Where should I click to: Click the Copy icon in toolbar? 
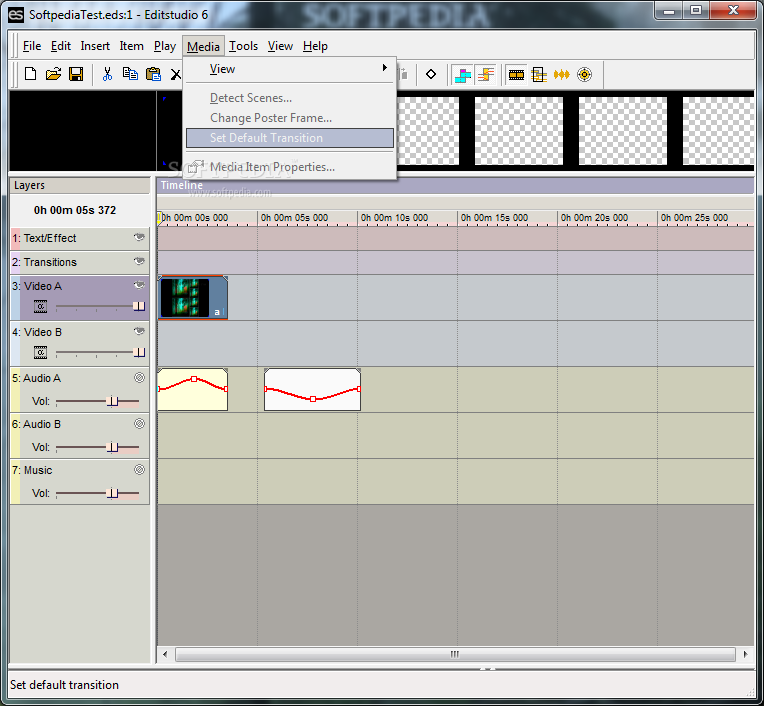(x=130, y=74)
